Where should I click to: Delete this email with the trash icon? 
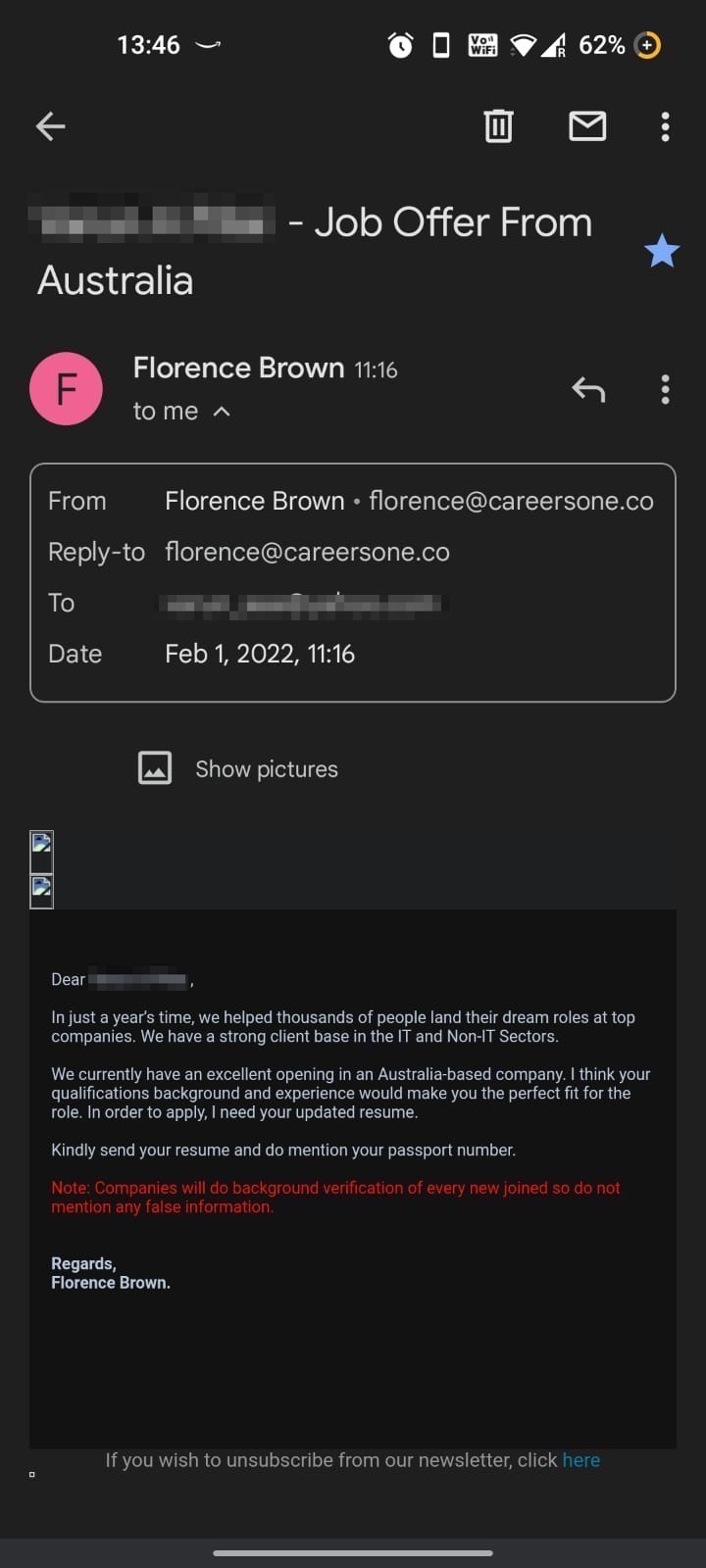pyautogui.click(x=498, y=125)
